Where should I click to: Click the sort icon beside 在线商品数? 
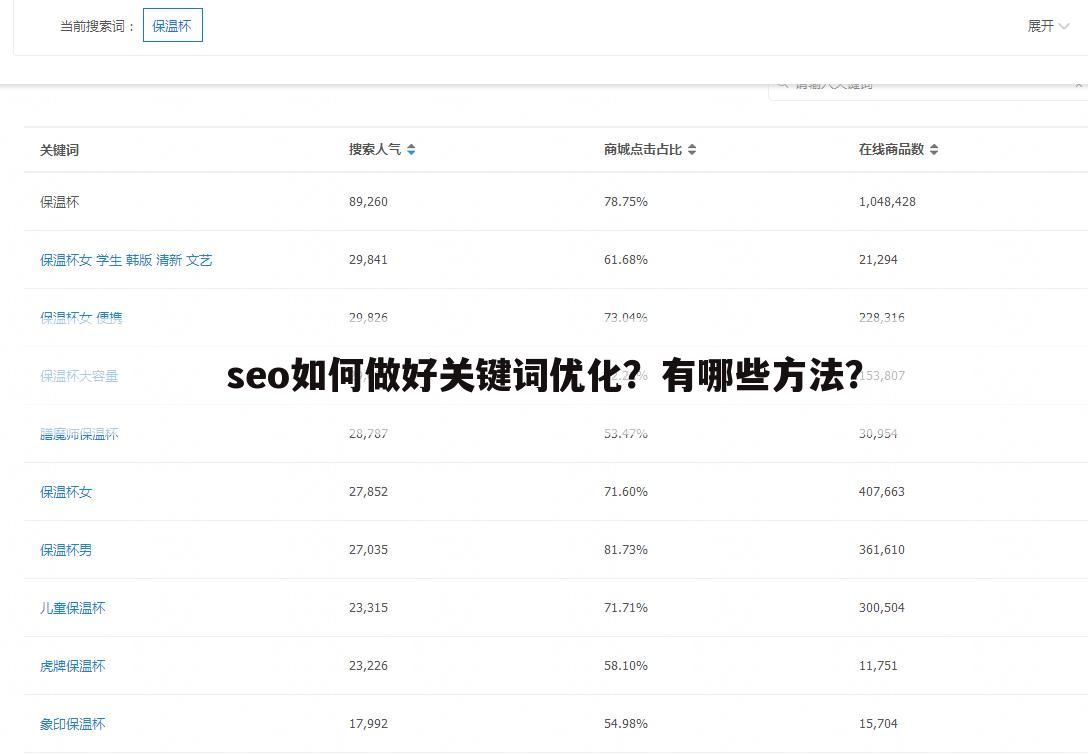pyautogui.click(x=934, y=149)
